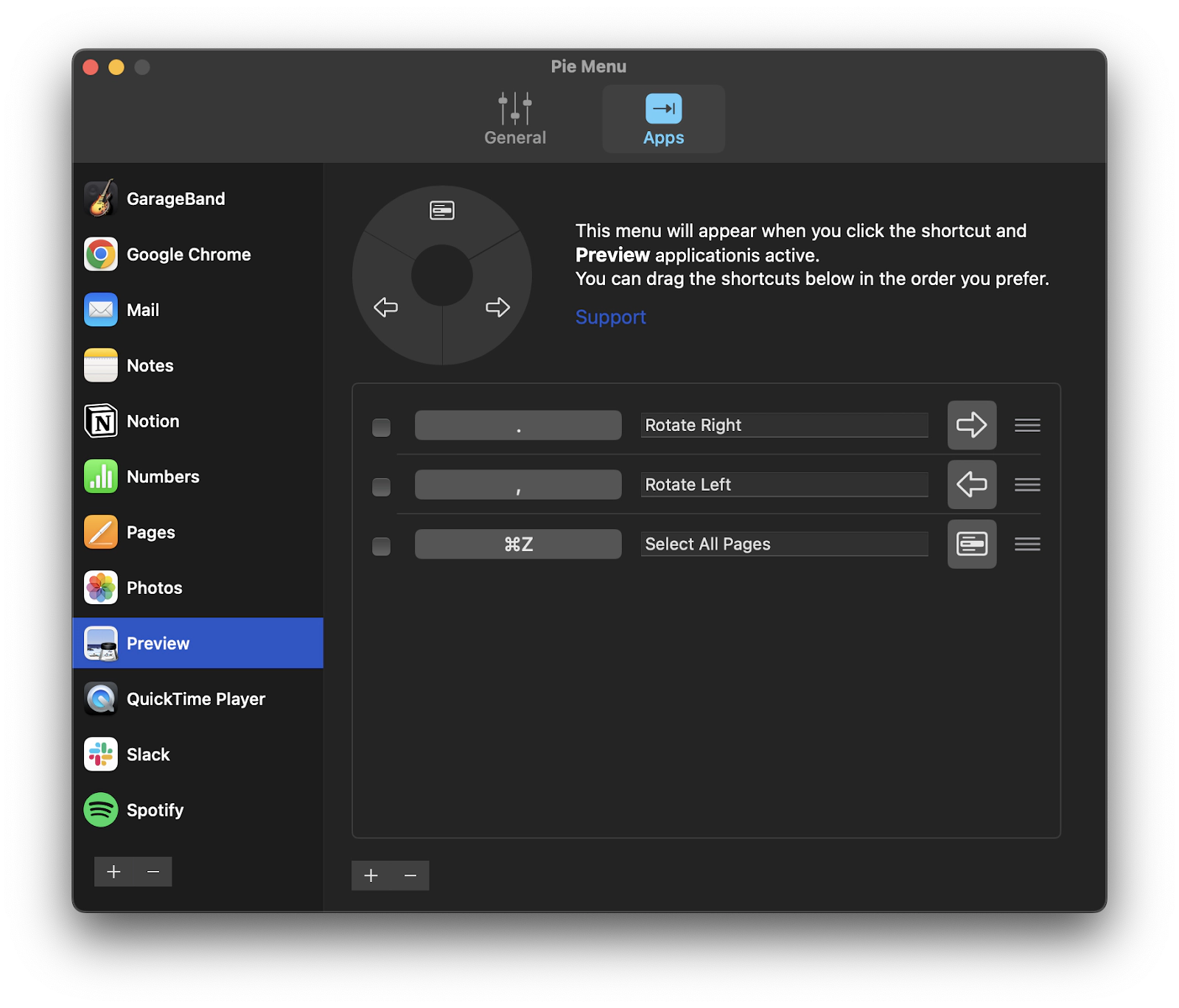The image size is (1179, 1008).
Task: Change the left arrow icon for Rotate Left
Action: (972, 485)
